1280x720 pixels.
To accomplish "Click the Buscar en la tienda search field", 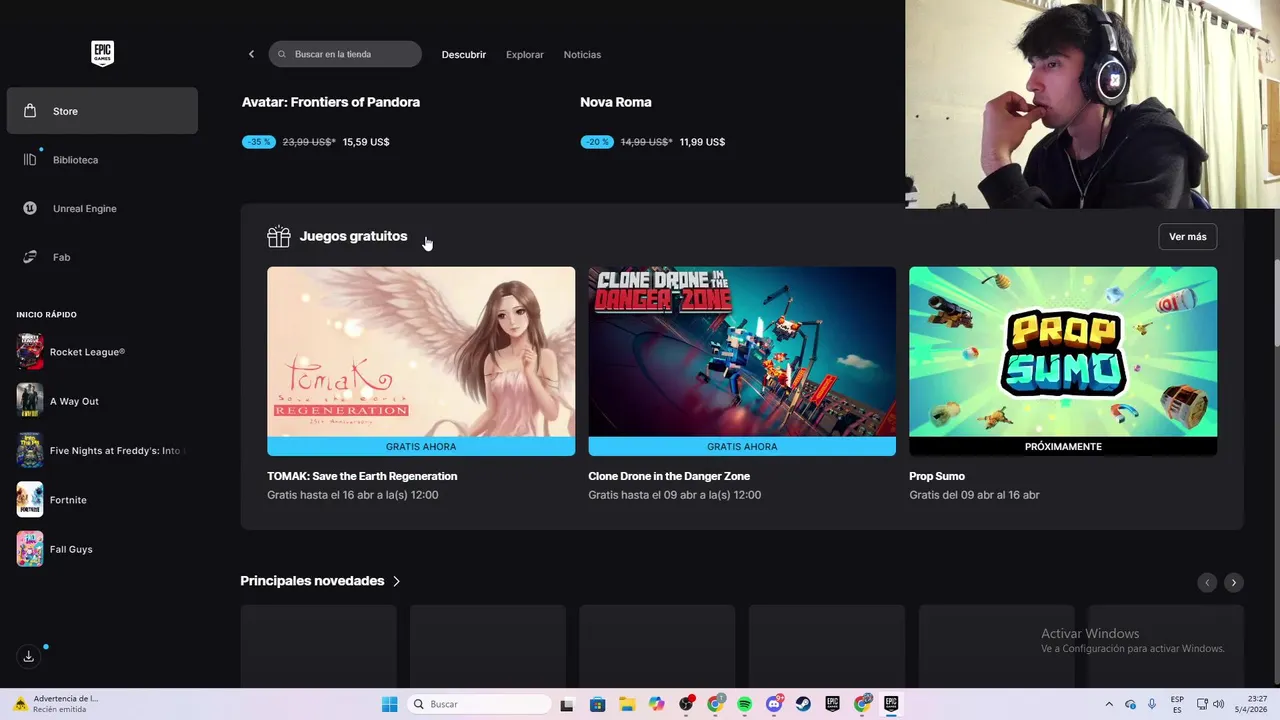I will (345, 54).
